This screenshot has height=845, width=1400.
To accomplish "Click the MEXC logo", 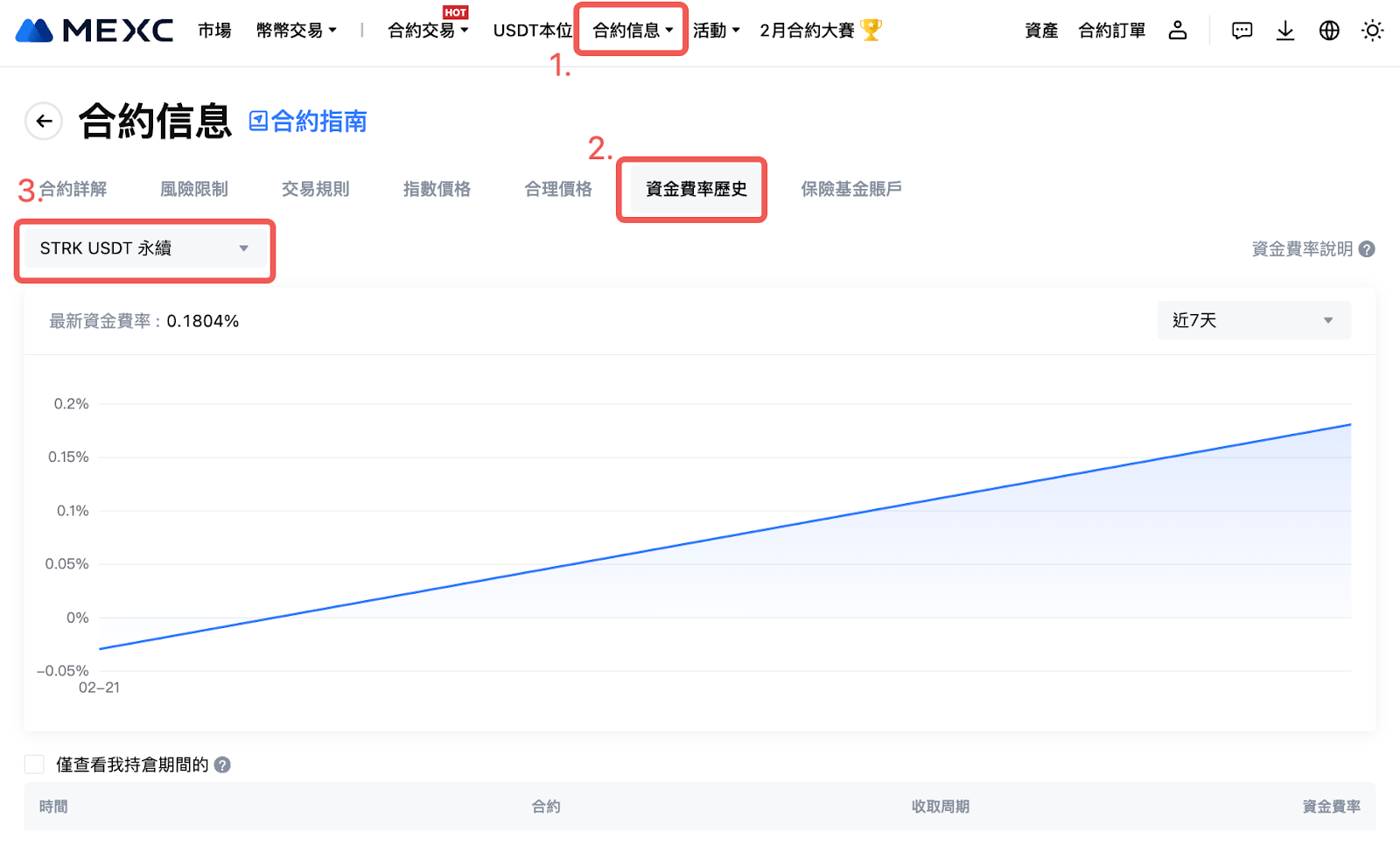I will click(94, 31).
